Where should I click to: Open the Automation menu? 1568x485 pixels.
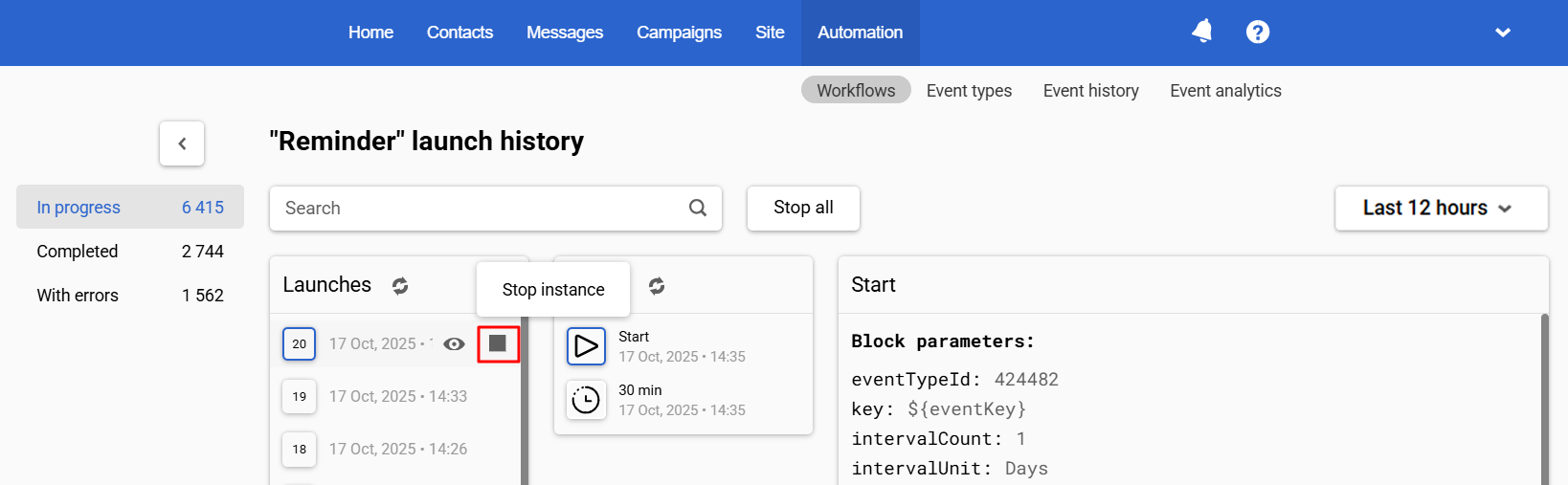click(860, 33)
